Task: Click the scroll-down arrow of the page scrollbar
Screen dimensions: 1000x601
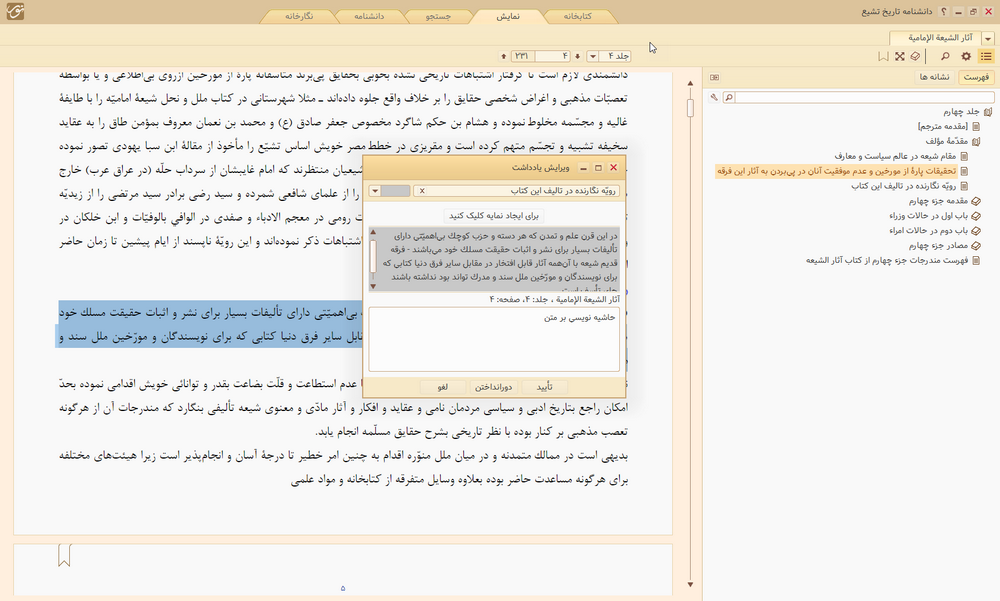Action: click(x=690, y=584)
